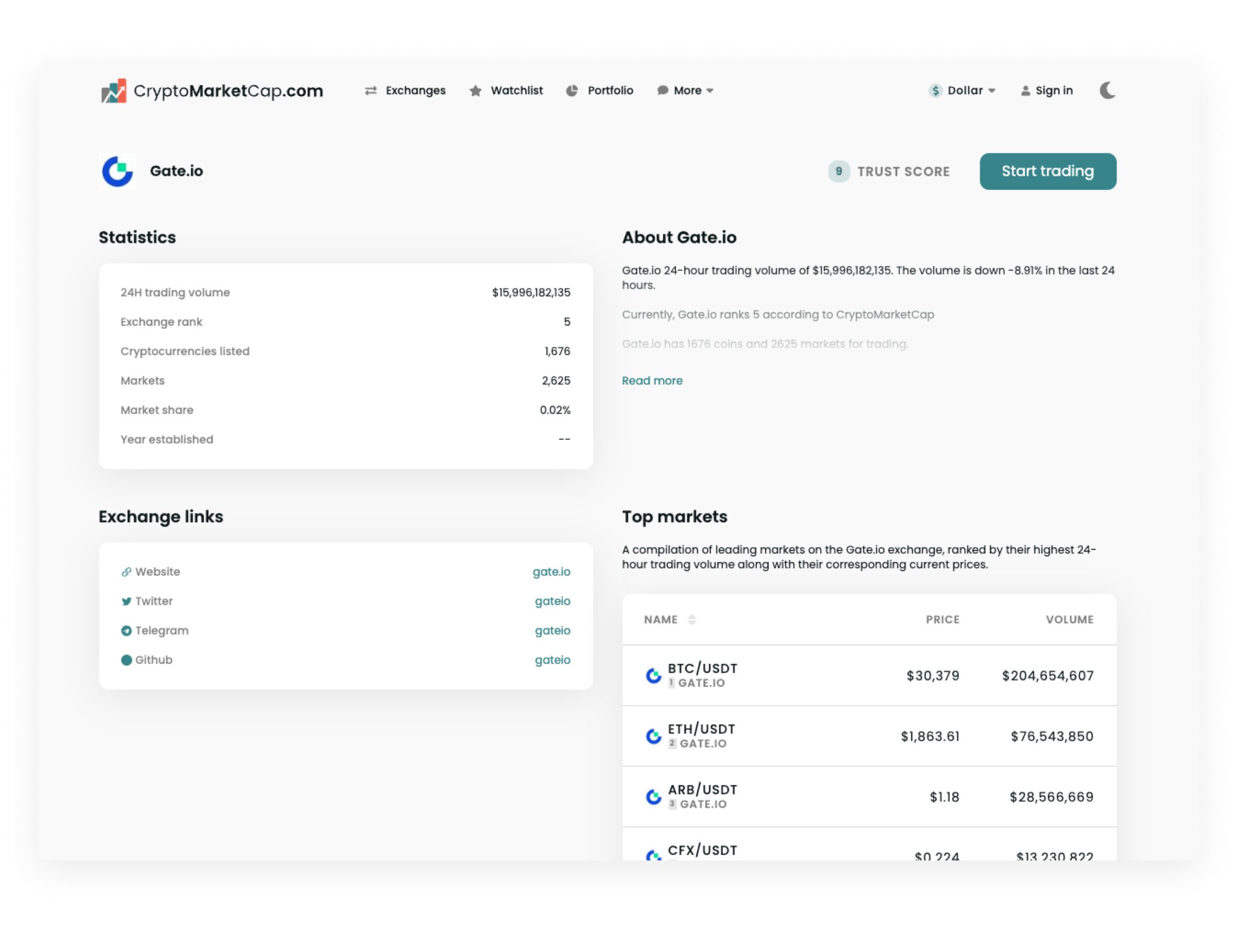This screenshot has width=1237, height=952.
Task: Click the trust score 9 badge
Action: (838, 171)
